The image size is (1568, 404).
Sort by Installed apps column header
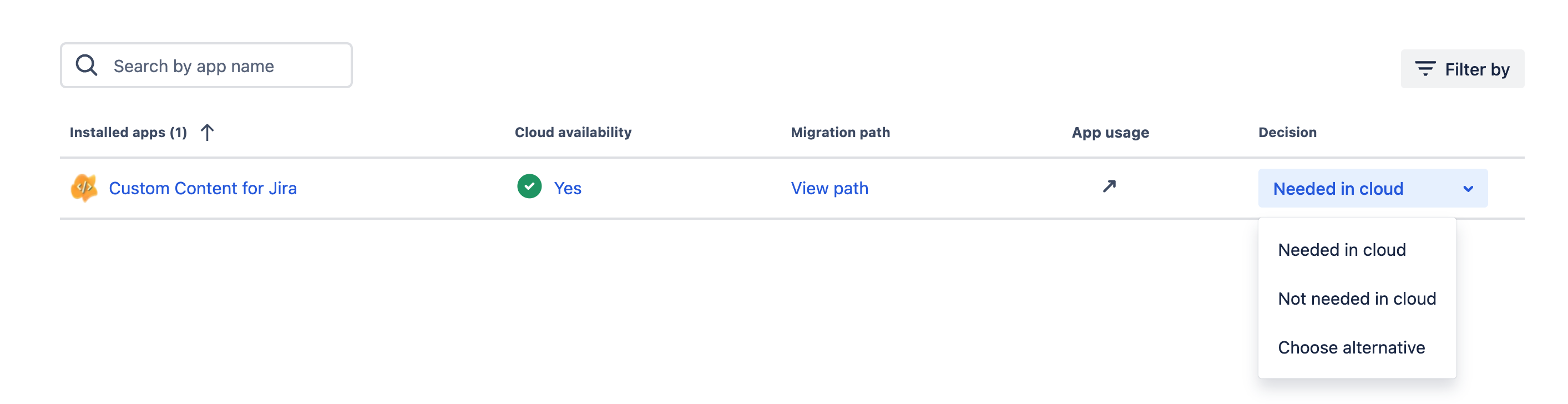[x=128, y=133]
